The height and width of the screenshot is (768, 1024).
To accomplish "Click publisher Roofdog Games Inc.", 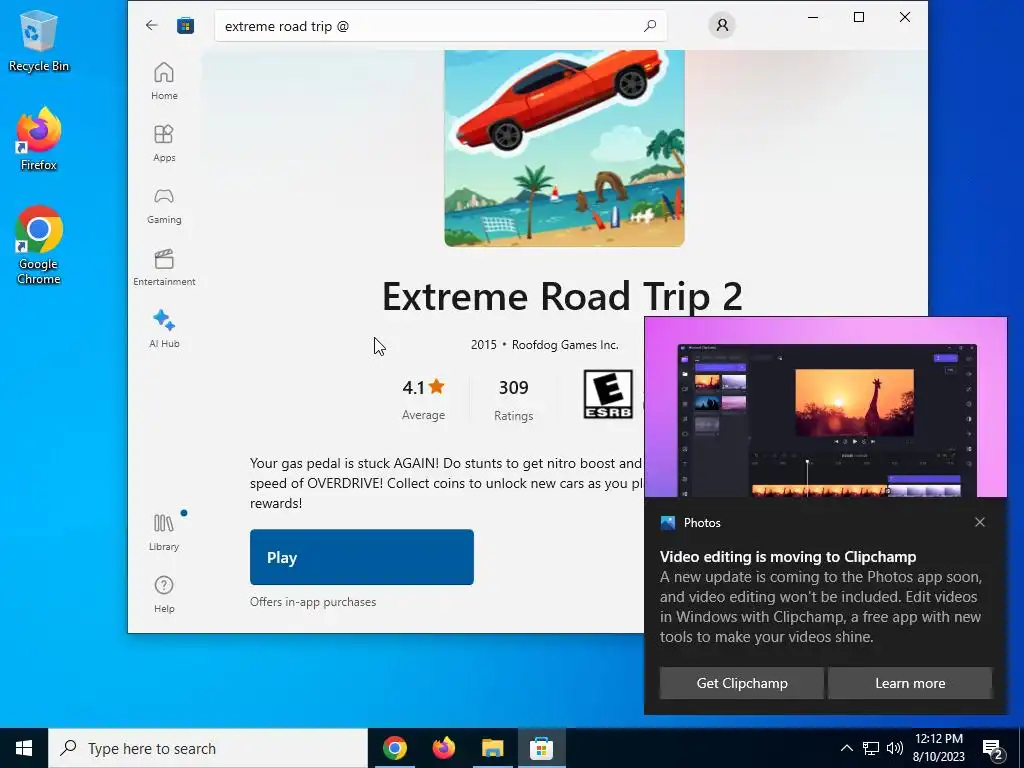I will pyautogui.click(x=565, y=345).
